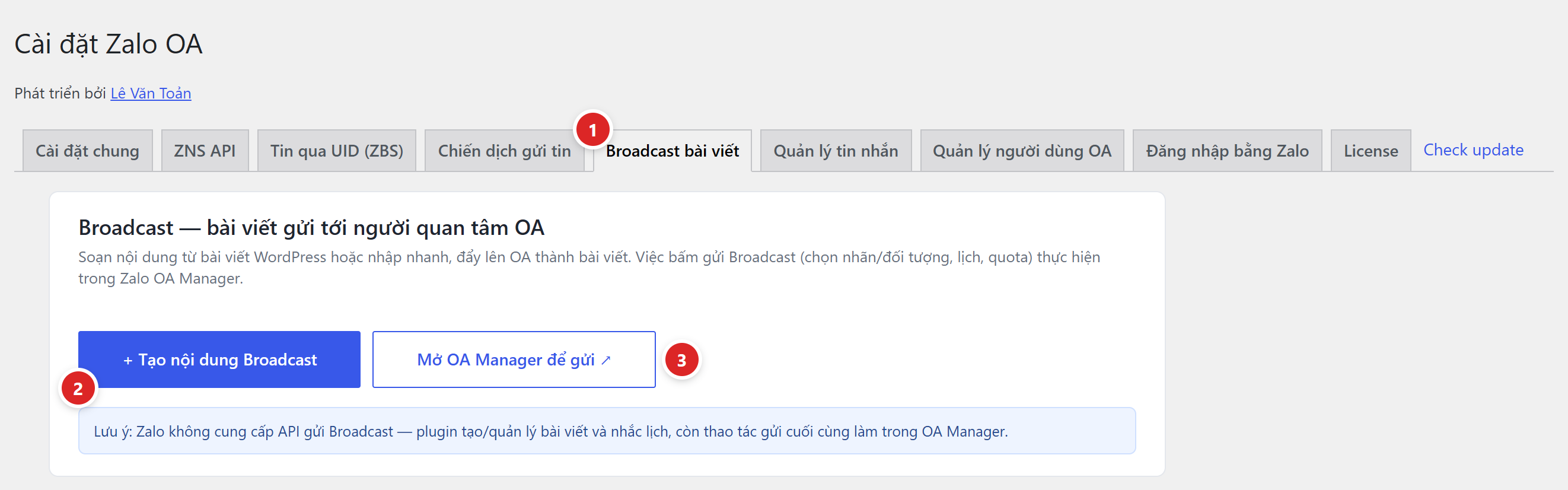The width and height of the screenshot is (1568, 490).
Task: Click the Soạn nội dung description paragraph
Action: 589,268
